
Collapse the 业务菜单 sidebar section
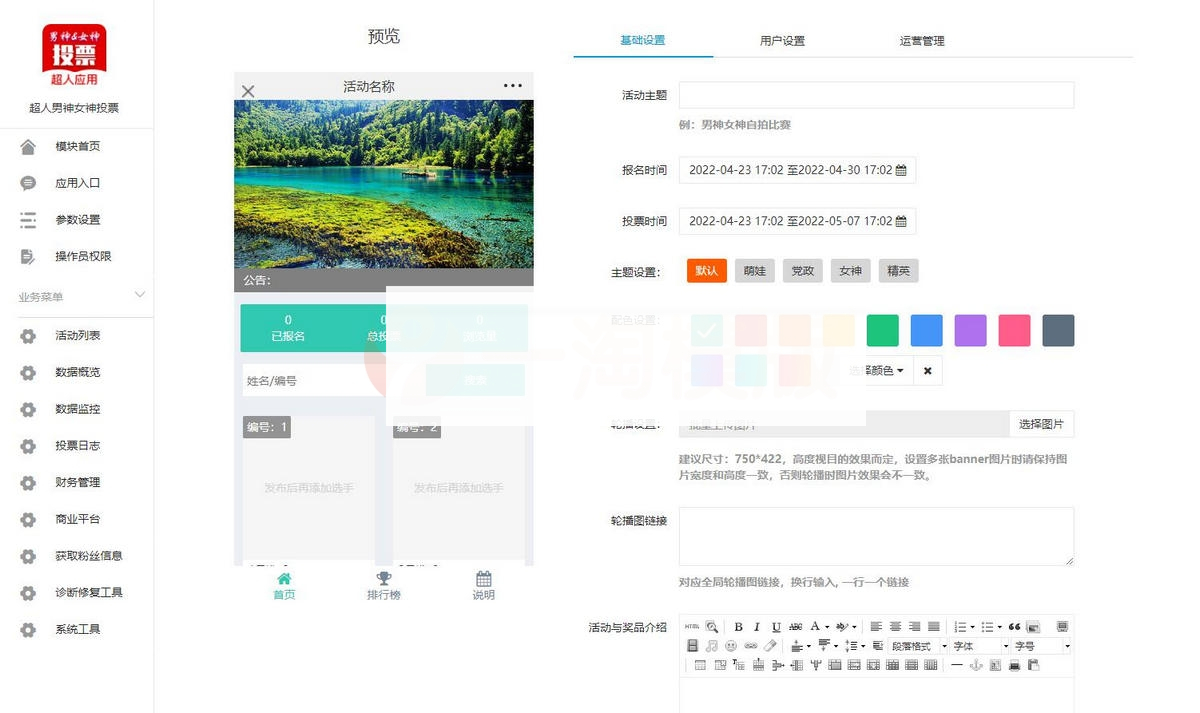(139, 295)
